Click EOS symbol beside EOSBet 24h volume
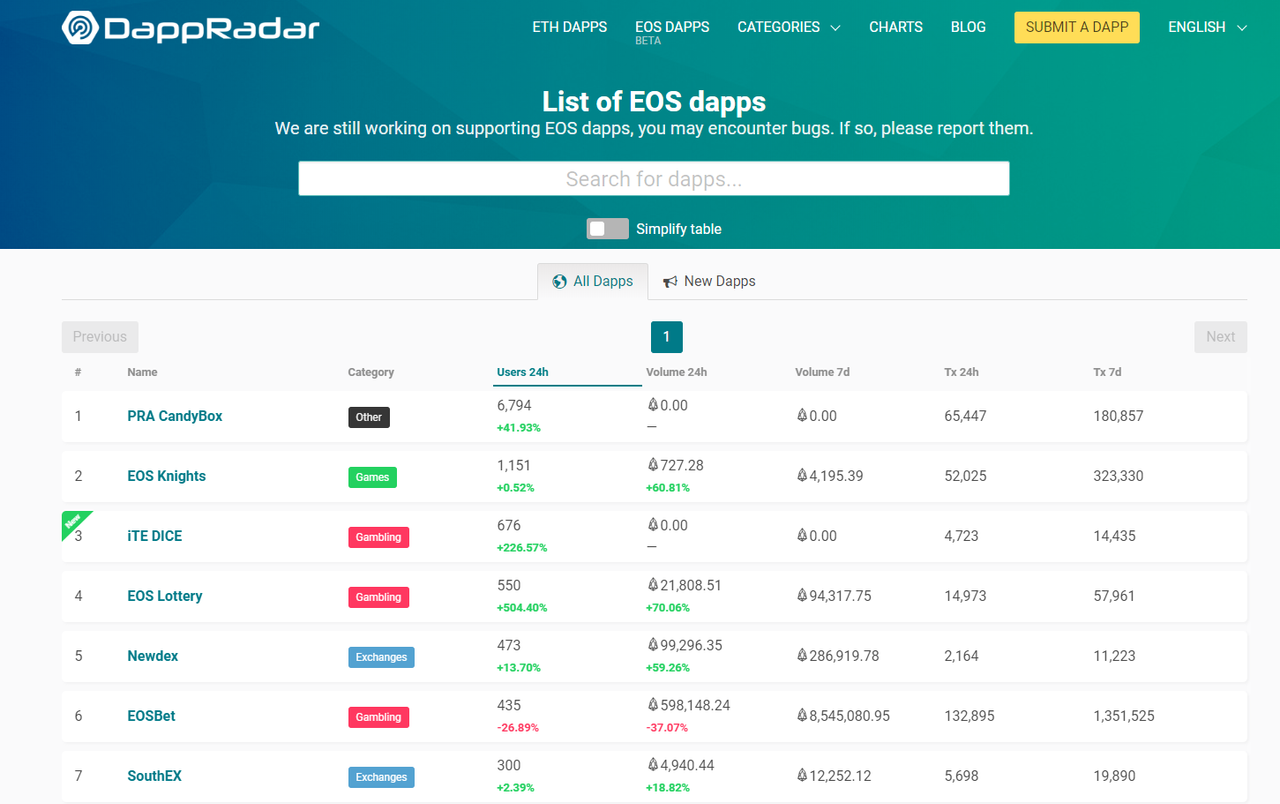 [653, 705]
